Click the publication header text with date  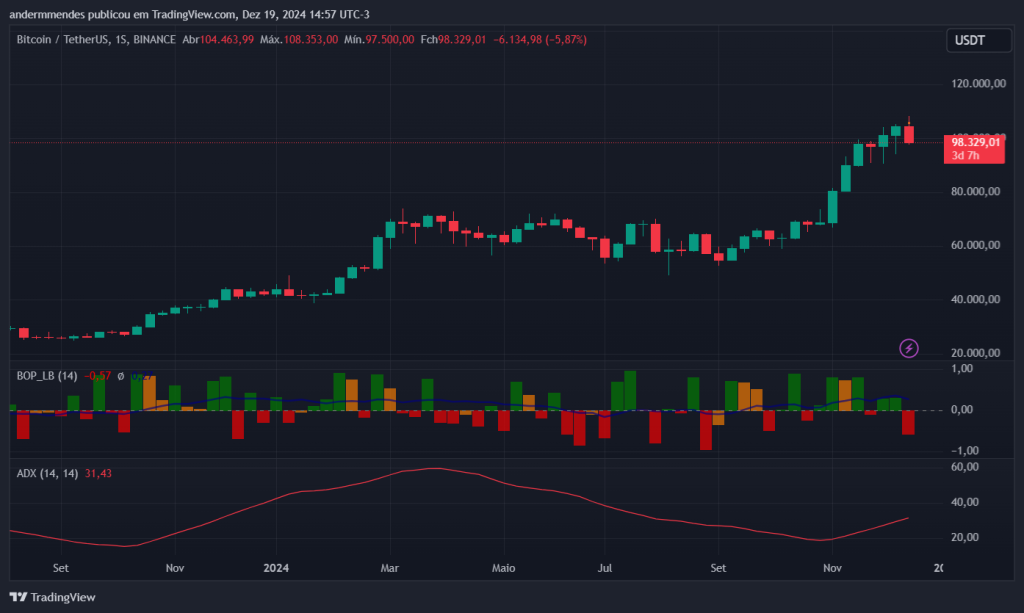(x=189, y=14)
